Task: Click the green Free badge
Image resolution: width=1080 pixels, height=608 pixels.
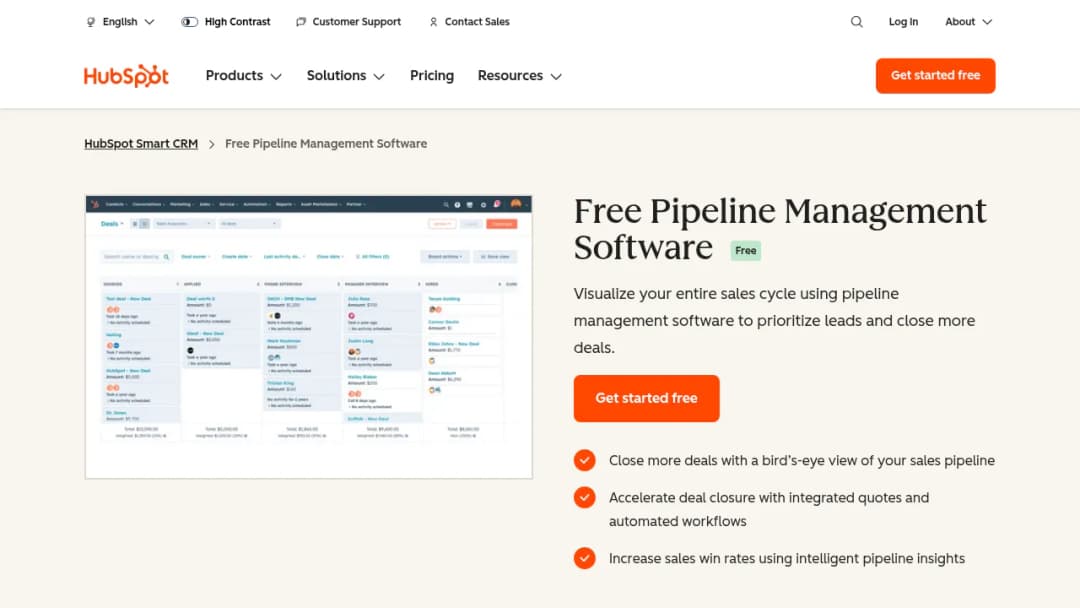Action: click(745, 251)
